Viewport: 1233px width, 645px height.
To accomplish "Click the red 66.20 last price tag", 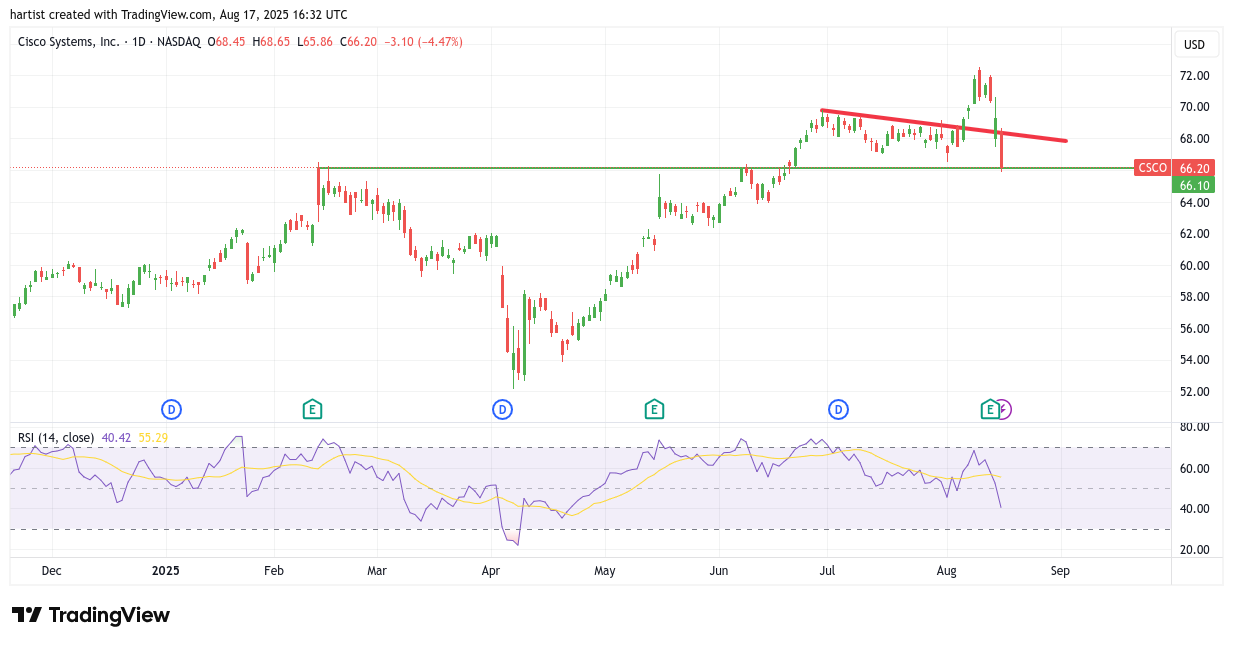I will (1195, 168).
